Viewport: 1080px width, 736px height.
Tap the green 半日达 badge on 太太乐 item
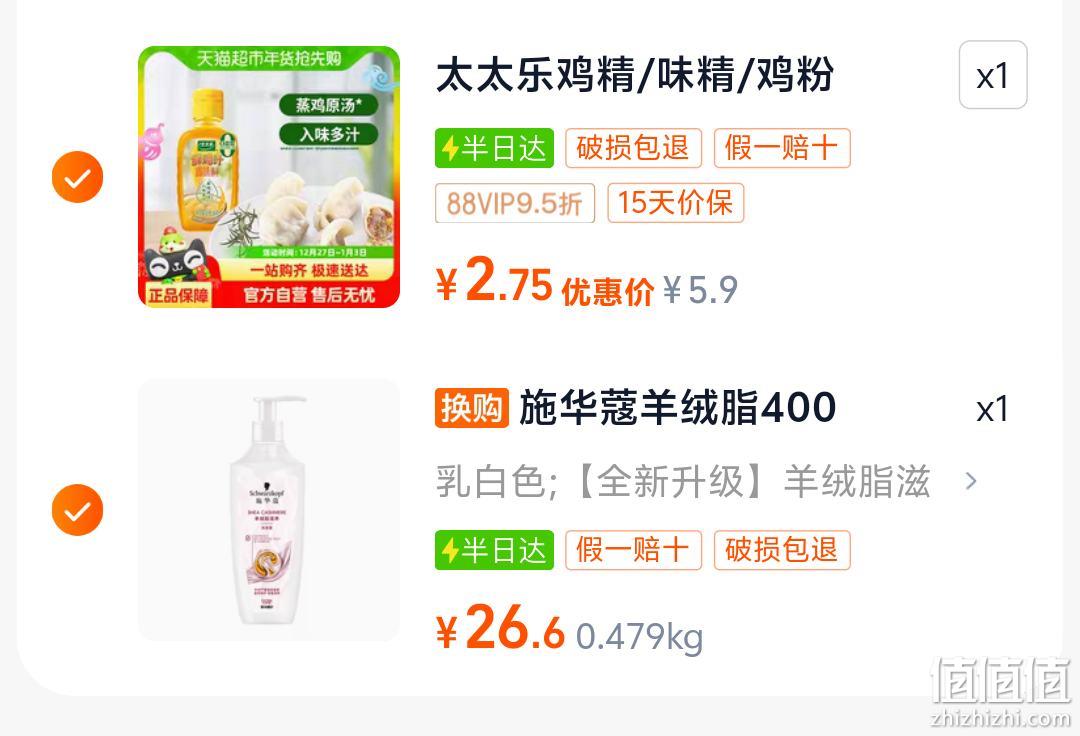tap(494, 148)
